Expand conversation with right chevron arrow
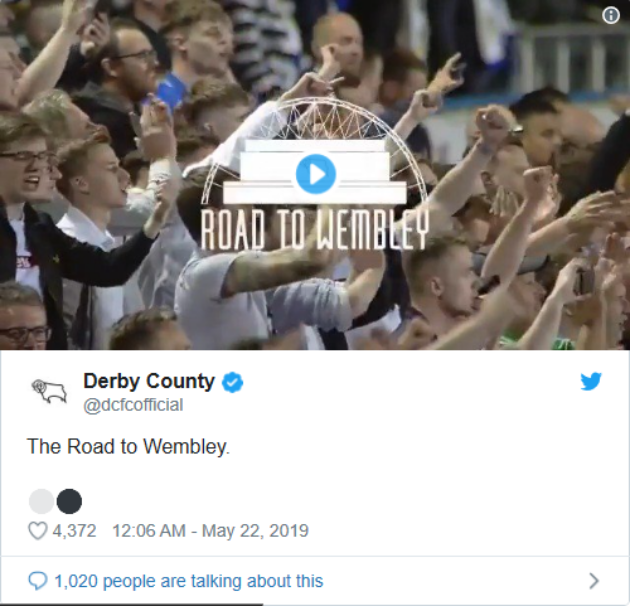 point(594,581)
